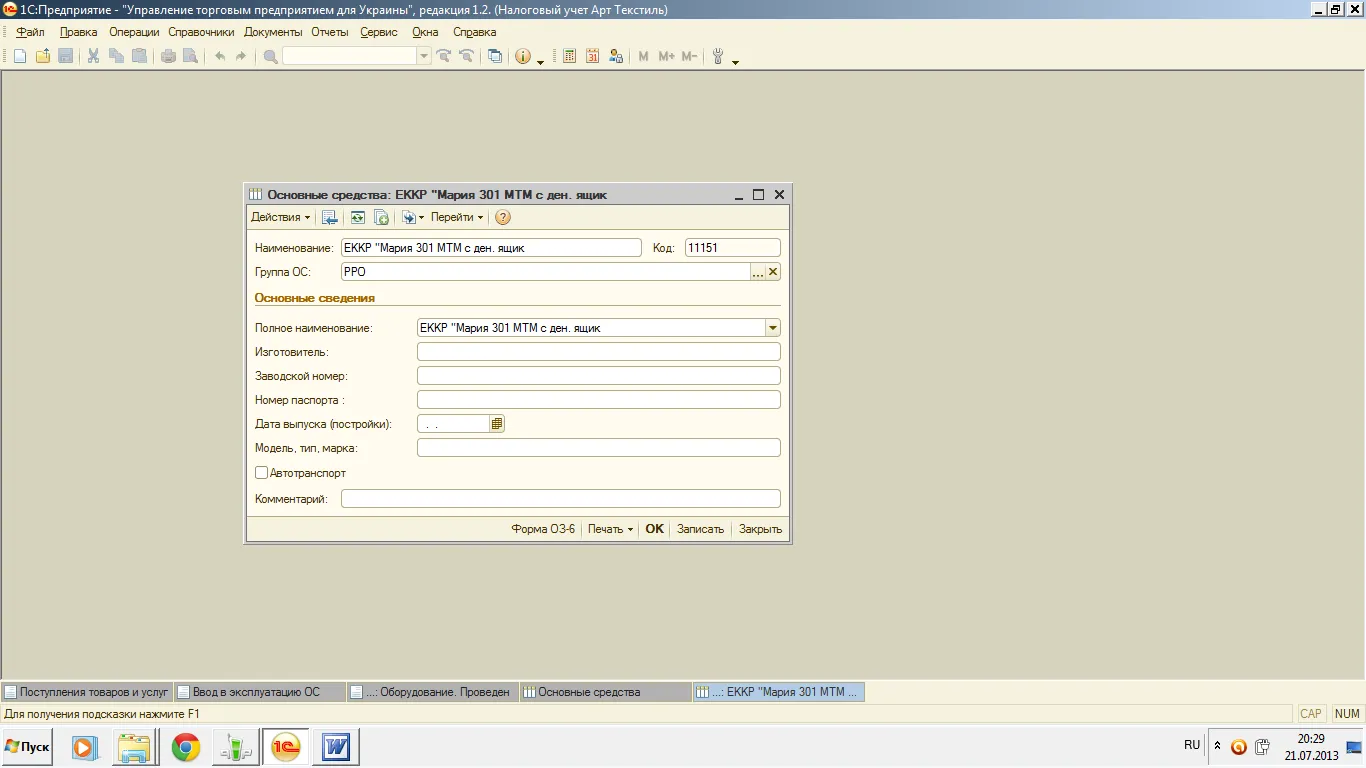Open the calendar toolbar icon
Image resolution: width=1366 pixels, height=768 pixels.
593,56
